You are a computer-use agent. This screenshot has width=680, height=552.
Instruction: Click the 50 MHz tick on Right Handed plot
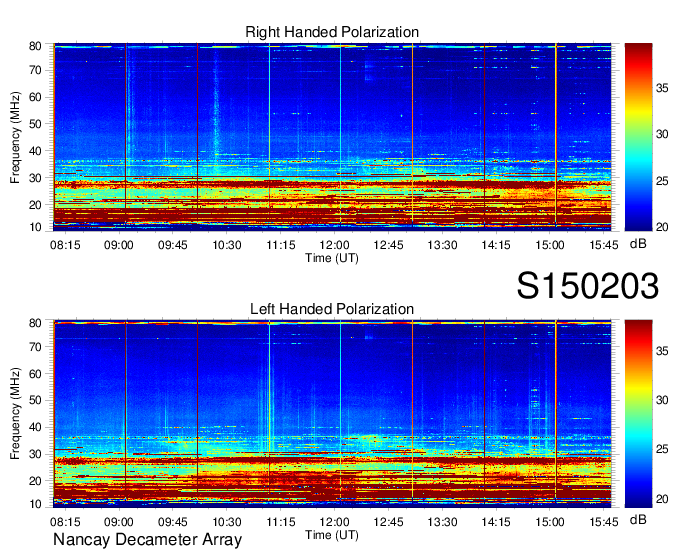(35, 124)
